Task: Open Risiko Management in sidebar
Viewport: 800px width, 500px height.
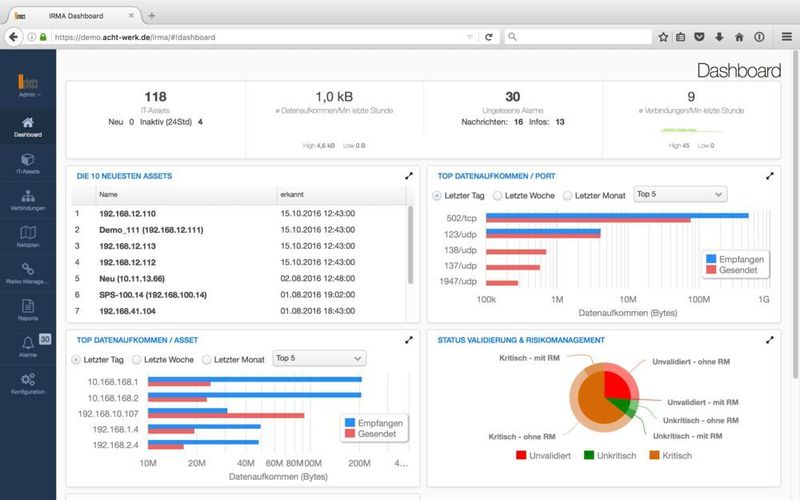Action: tap(27, 273)
